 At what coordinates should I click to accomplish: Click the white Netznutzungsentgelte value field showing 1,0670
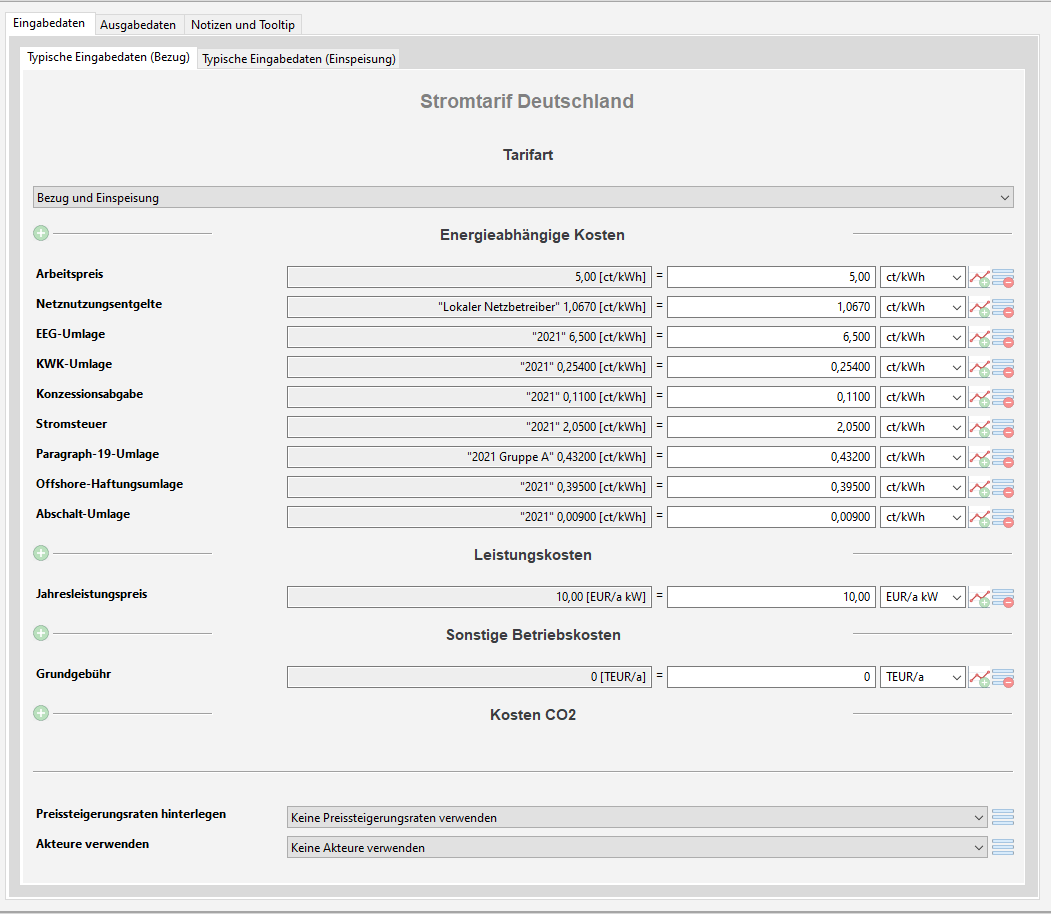(x=771, y=308)
